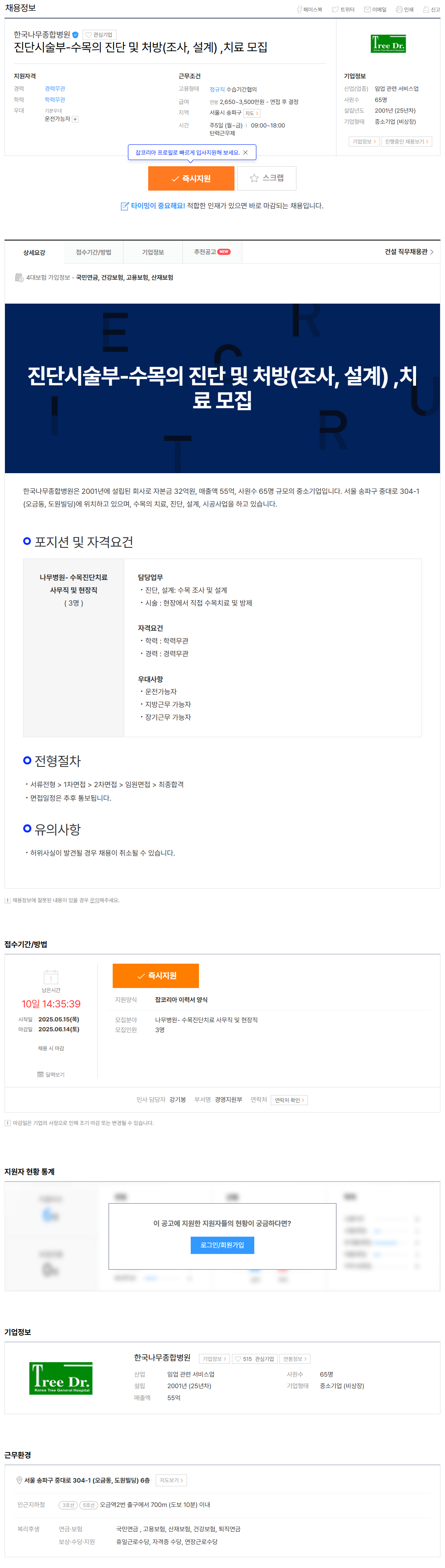Scrap this job with the star button
Image resolution: width=445 pixels, height=1568 pixels.
pos(267,178)
